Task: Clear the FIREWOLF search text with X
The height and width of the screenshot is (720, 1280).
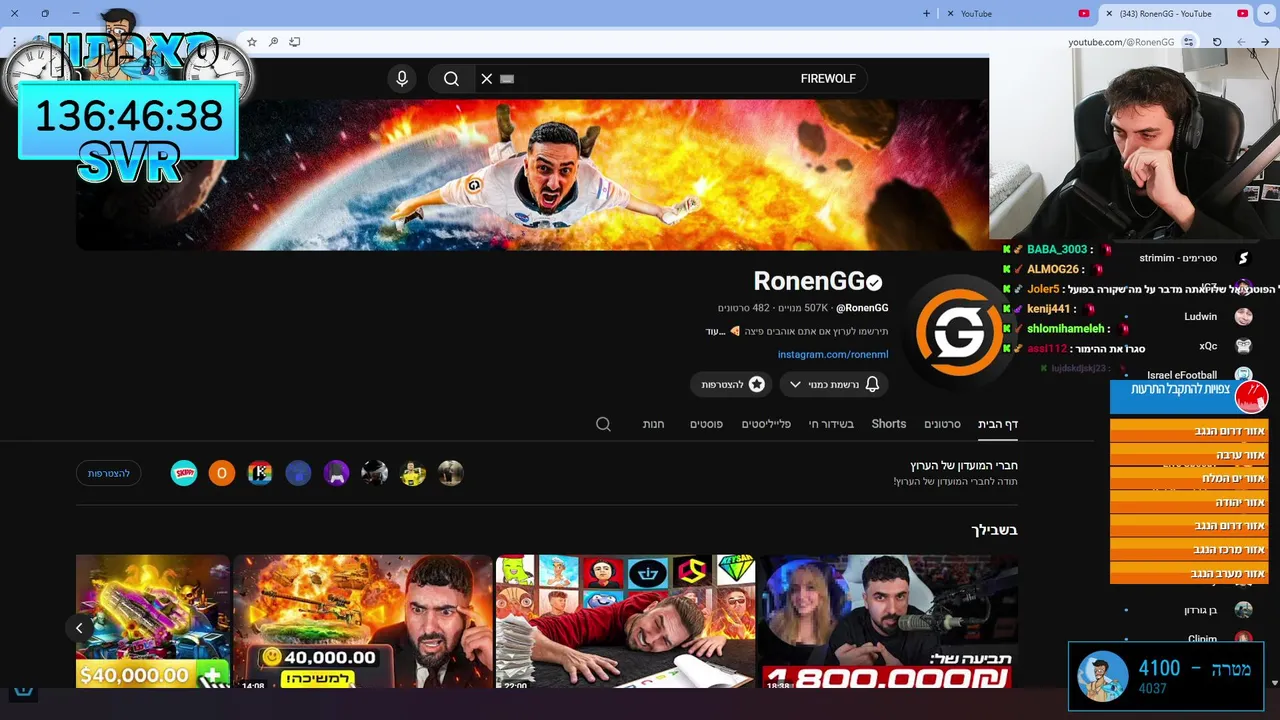Action: (487, 79)
